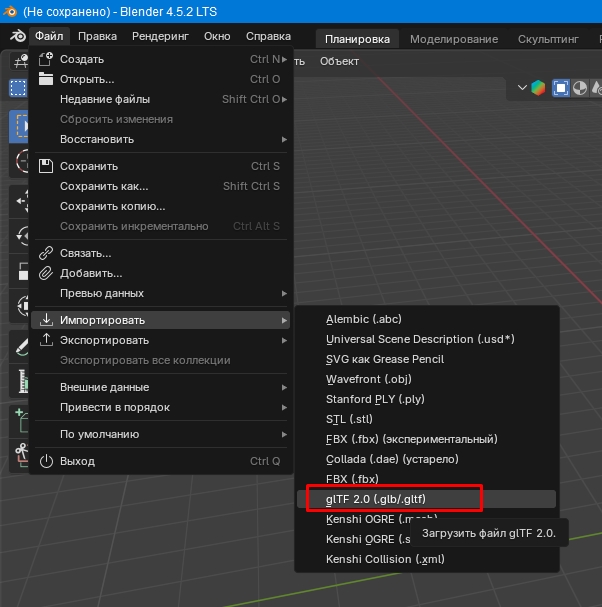Open the Файл menu
This screenshot has height=607, width=602.
point(49,36)
